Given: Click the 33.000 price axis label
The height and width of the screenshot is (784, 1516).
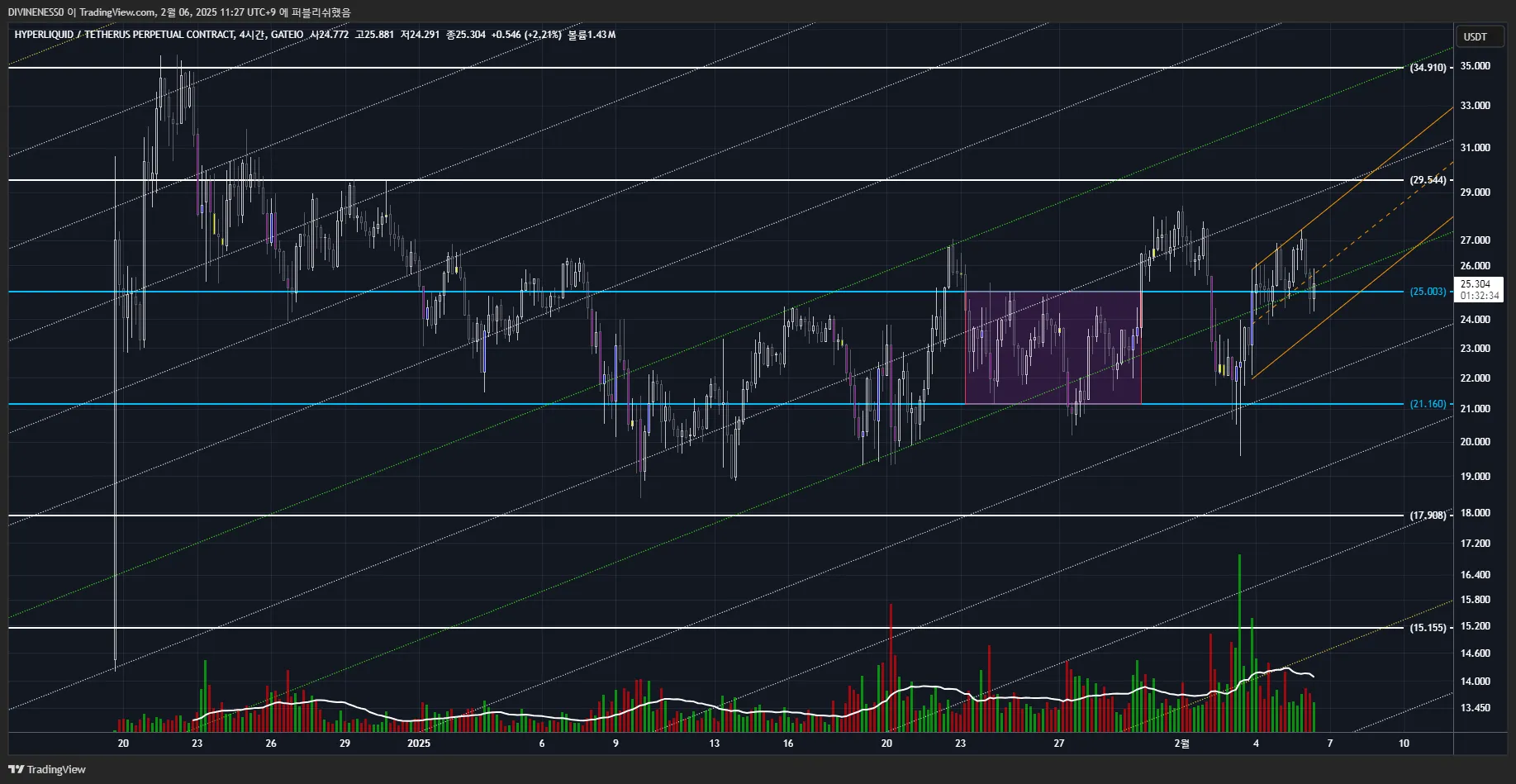Looking at the screenshot, I should coord(1476,106).
